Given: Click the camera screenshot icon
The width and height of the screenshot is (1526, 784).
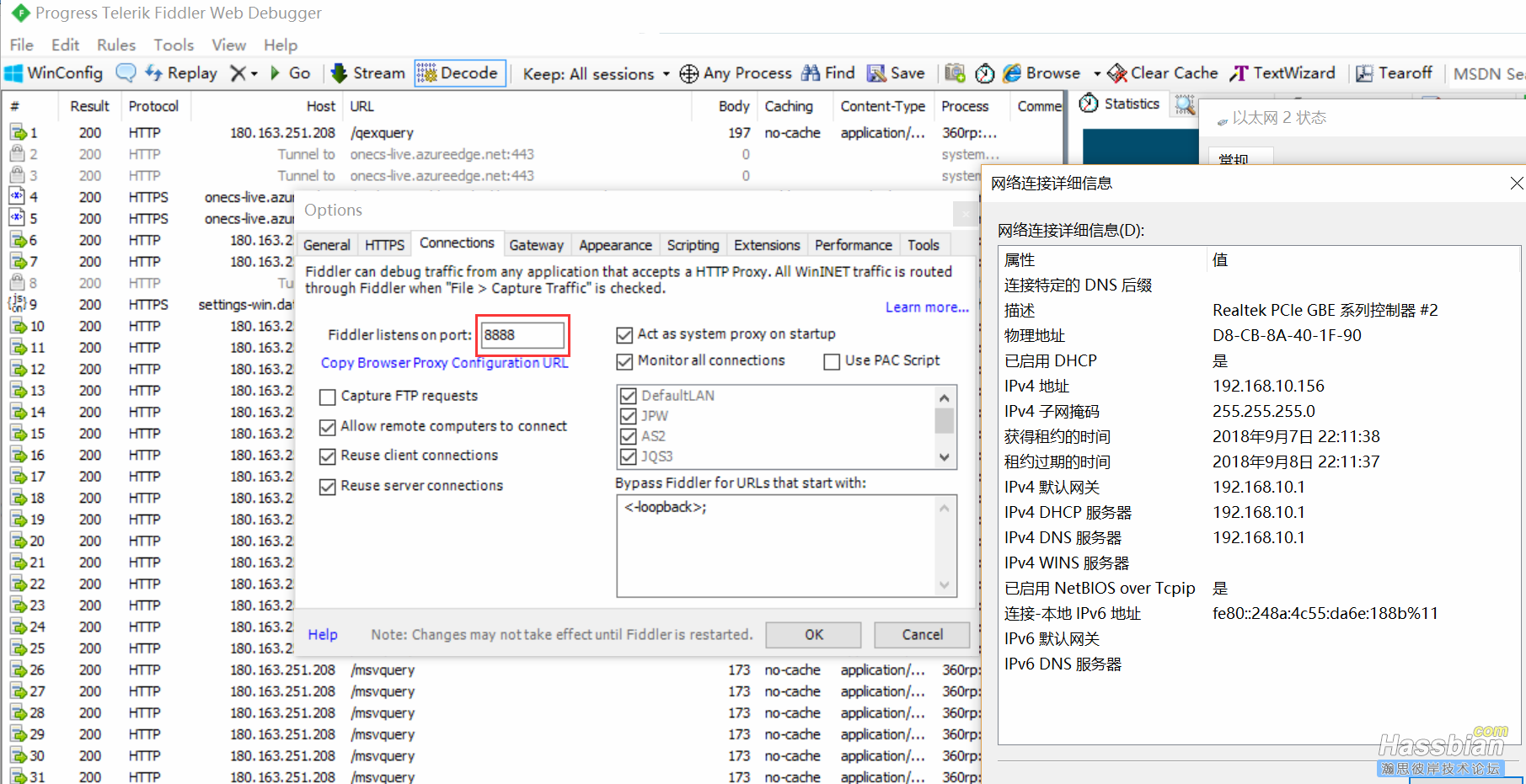Looking at the screenshot, I should pos(955,73).
